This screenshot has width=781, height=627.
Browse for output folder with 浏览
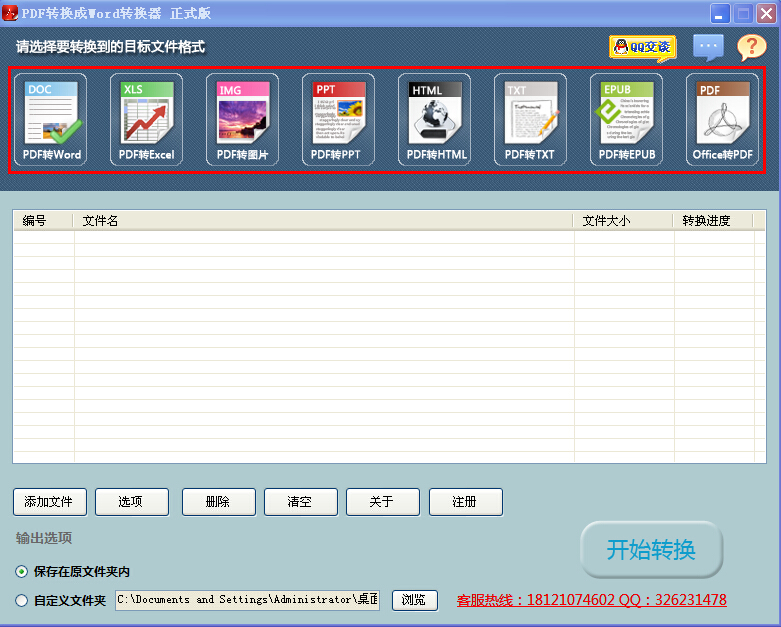(x=415, y=600)
